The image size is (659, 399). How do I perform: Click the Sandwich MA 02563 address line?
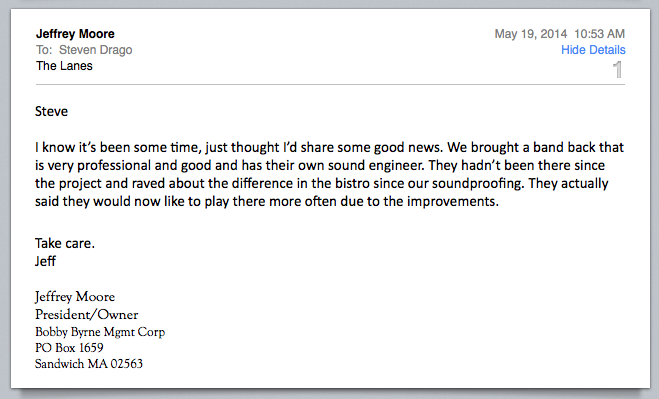tap(89, 364)
